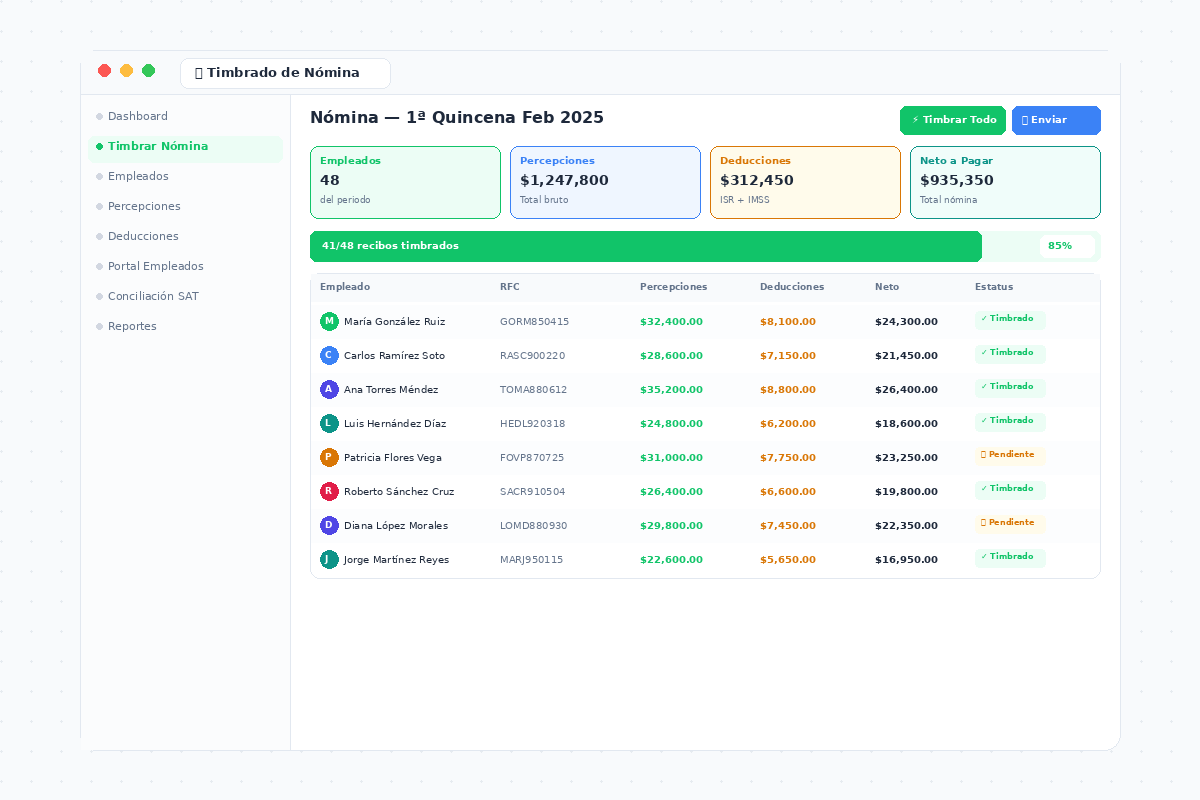Click the RFC GORM850415
Image resolution: width=1200 pixels, height=800 pixels.
click(x=534, y=322)
